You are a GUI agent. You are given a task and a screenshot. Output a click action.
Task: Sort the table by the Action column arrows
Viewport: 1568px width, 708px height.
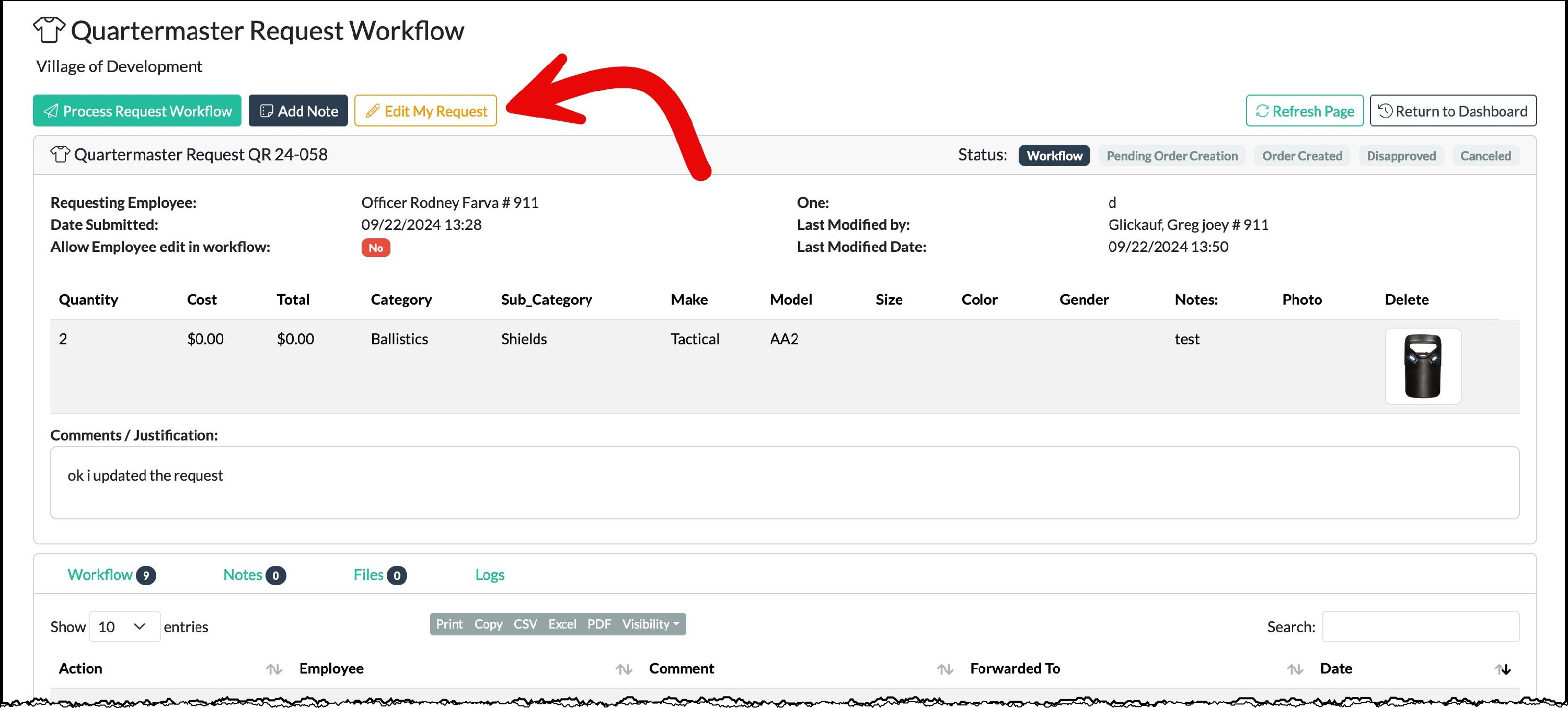click(x=274, y=669)
